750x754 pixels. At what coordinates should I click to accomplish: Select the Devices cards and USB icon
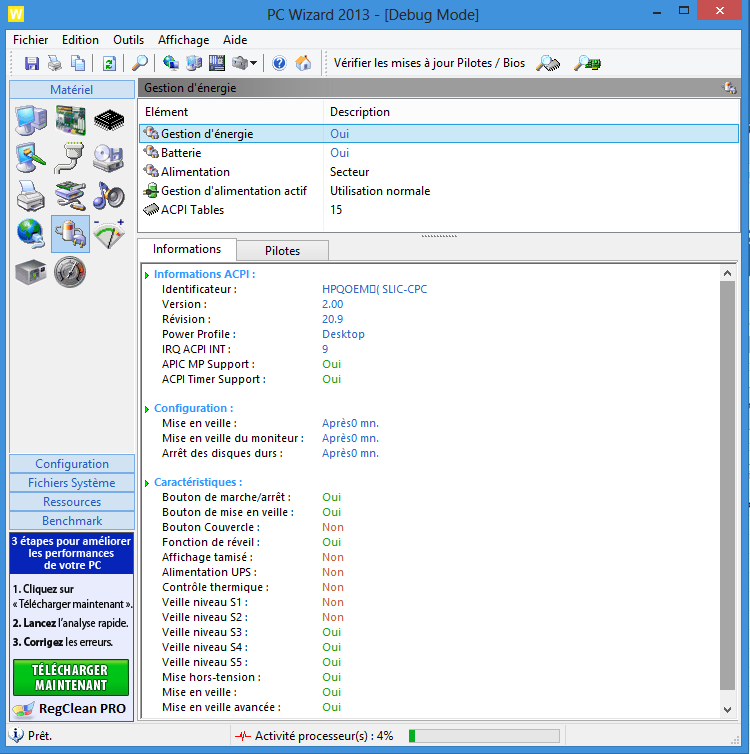pyautogui.click(x=70, y=196)
